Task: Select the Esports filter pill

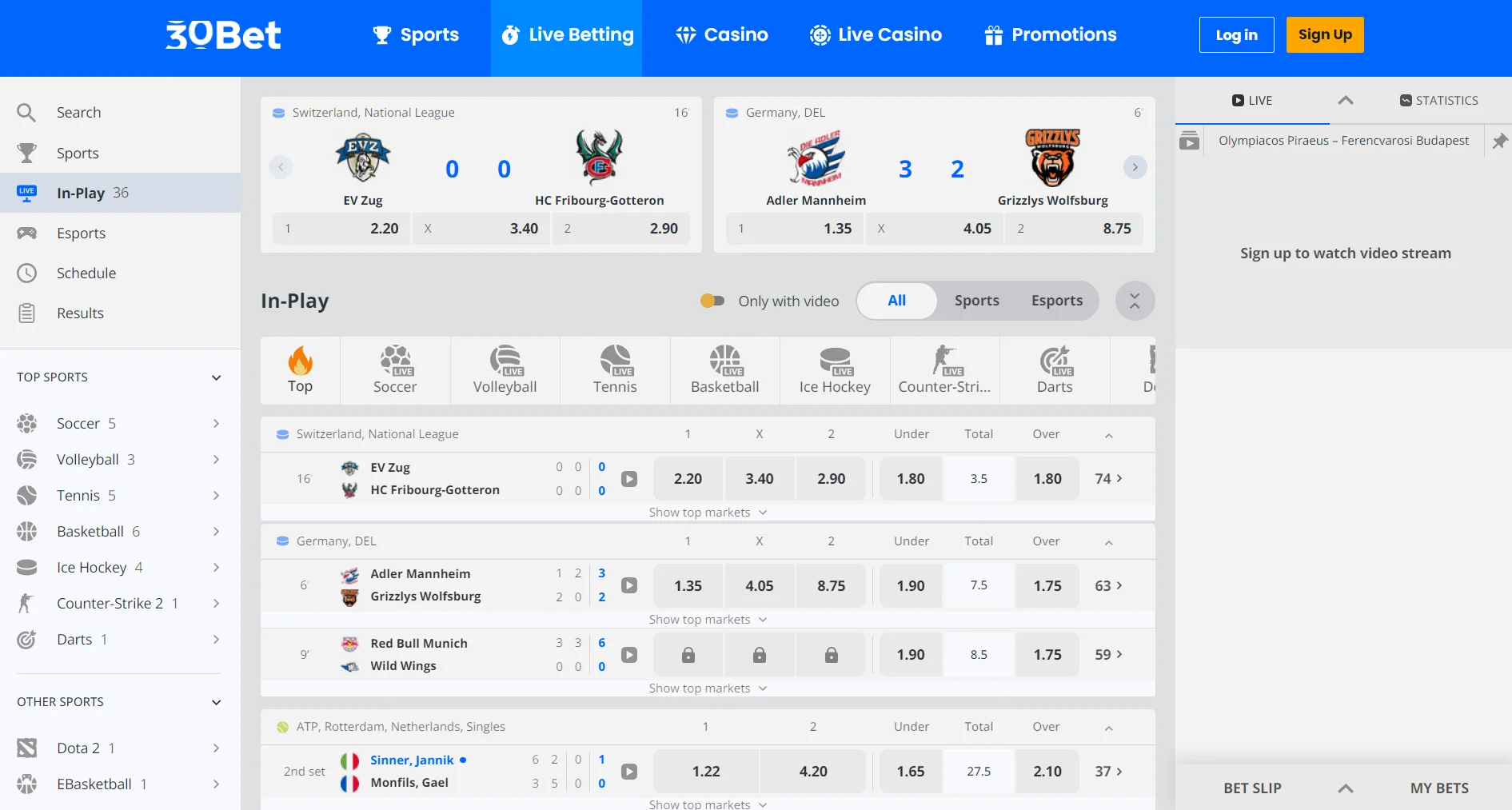Action: click(x=1057, y=301)
